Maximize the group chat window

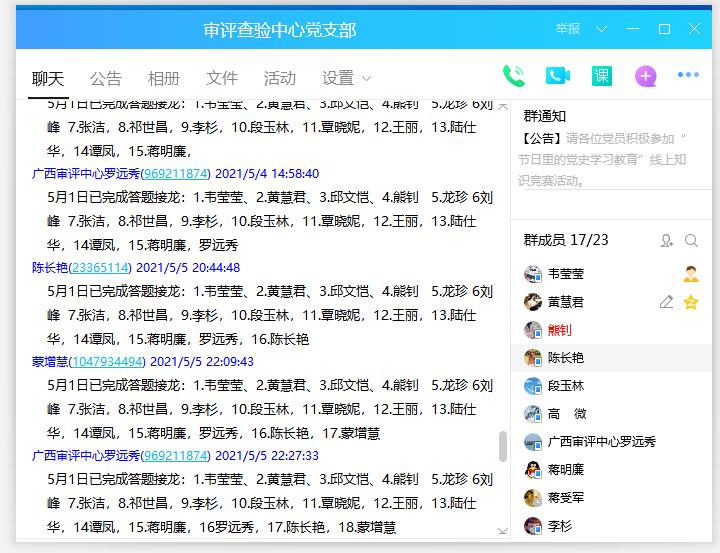(664, 29)
